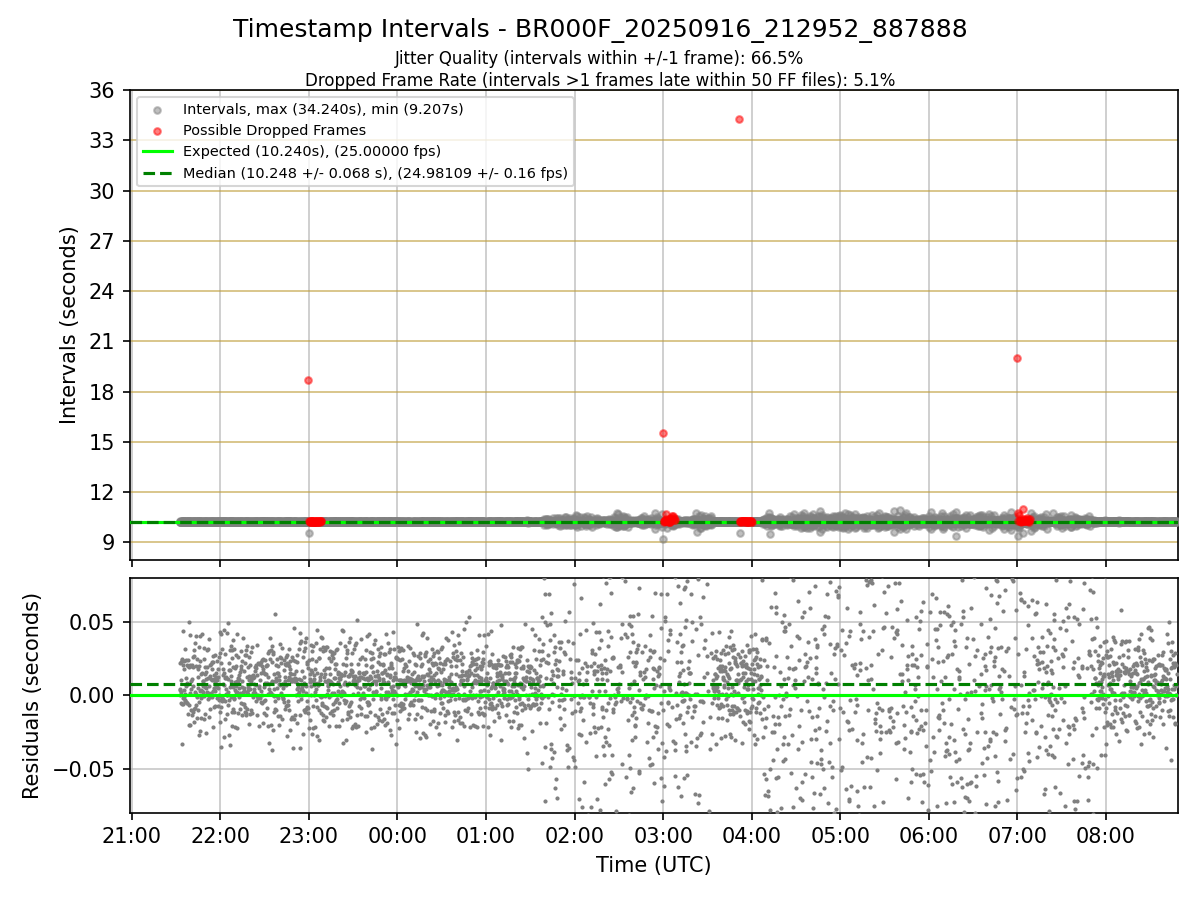Click the '21:00' x-axis tick label
The width and height of the screenshot is (1200, 900).
(131, 834)
